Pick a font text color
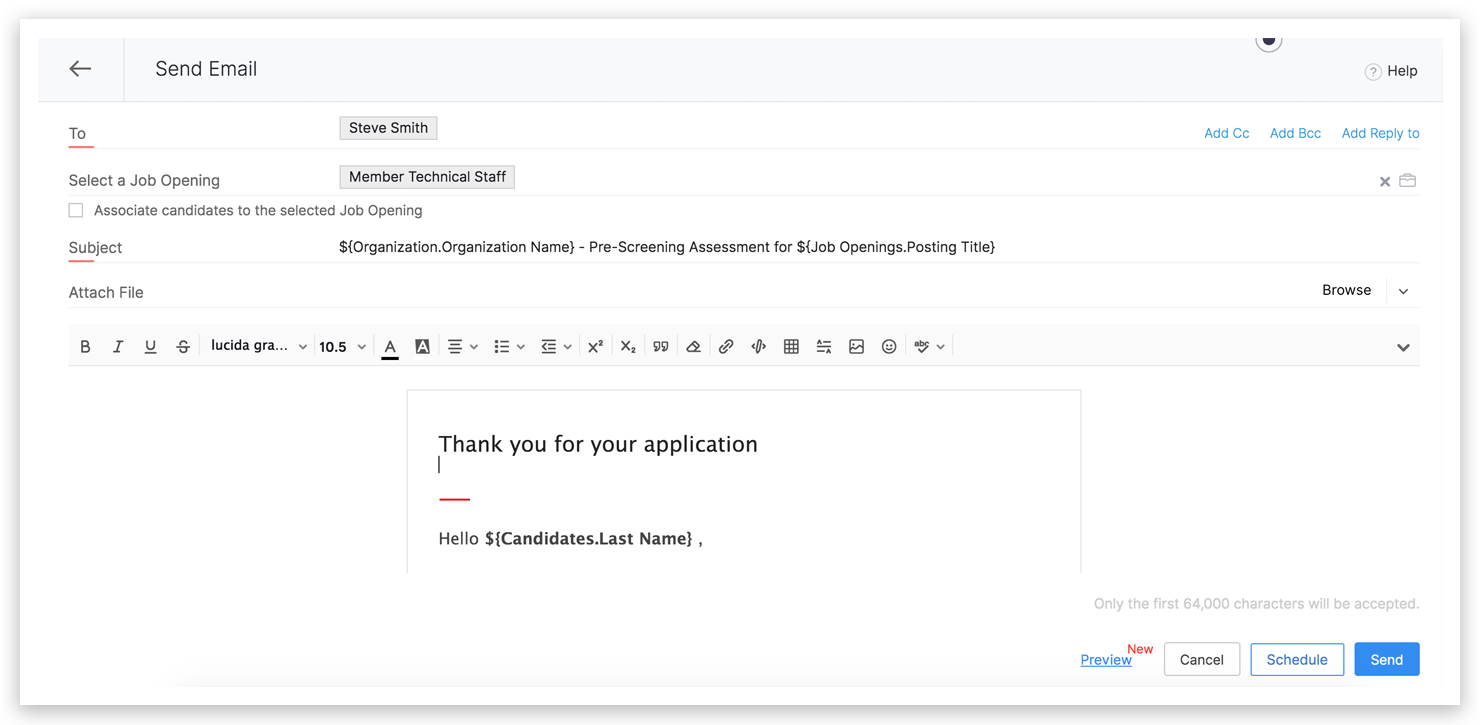This screenshot has height=725, width=1480. [x=390, y=347]
